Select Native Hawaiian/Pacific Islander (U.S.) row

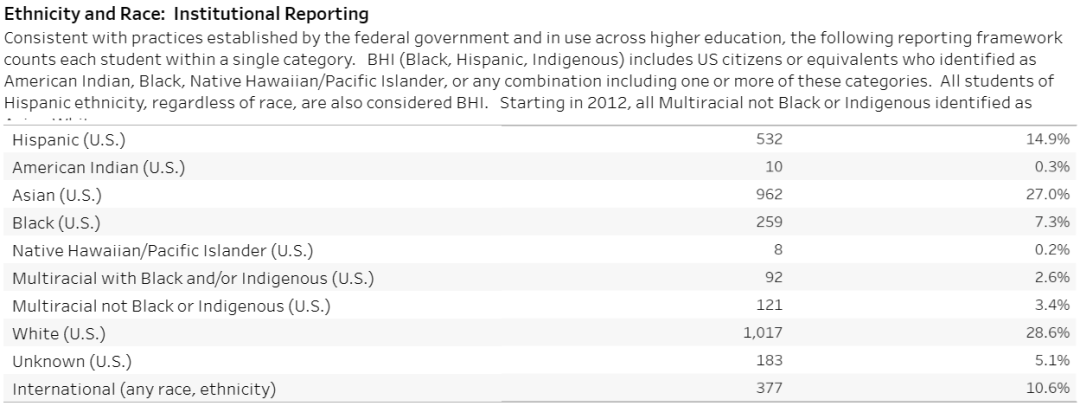pos(540,250)
